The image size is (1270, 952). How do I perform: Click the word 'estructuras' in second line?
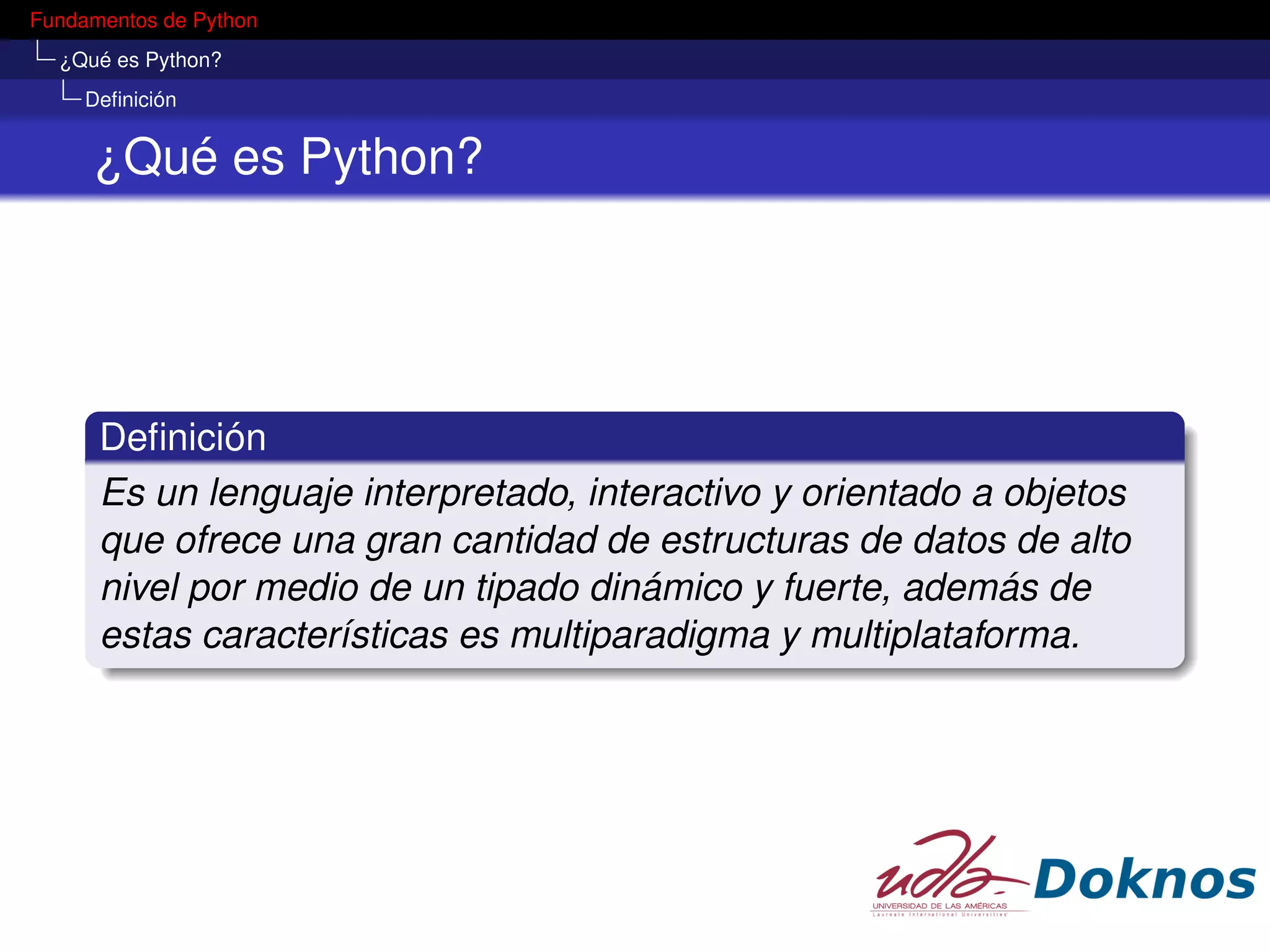click(x=754, y=540)
